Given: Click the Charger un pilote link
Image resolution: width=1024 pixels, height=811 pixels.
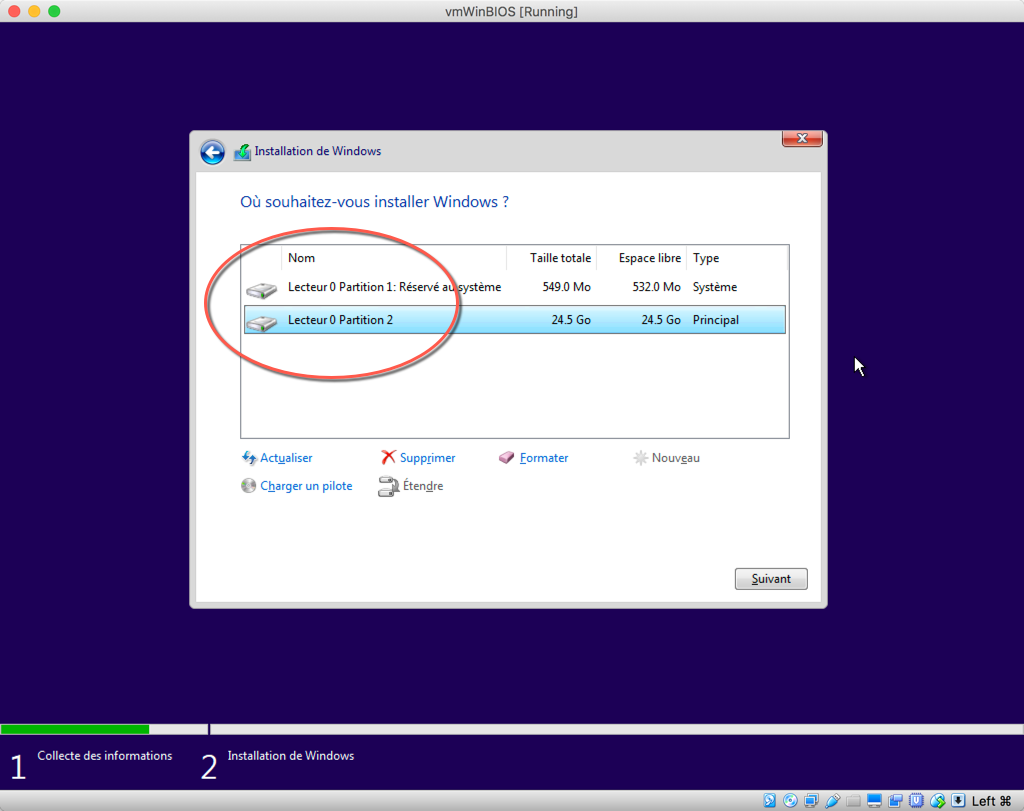Looking at the screenshot, I should pyautogui.click(x=306, y=486).
